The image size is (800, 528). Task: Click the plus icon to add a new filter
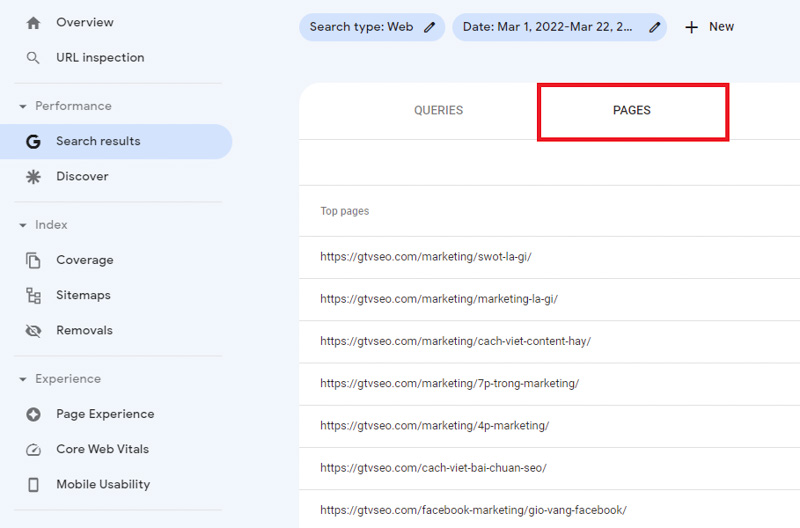coord(691,27)
